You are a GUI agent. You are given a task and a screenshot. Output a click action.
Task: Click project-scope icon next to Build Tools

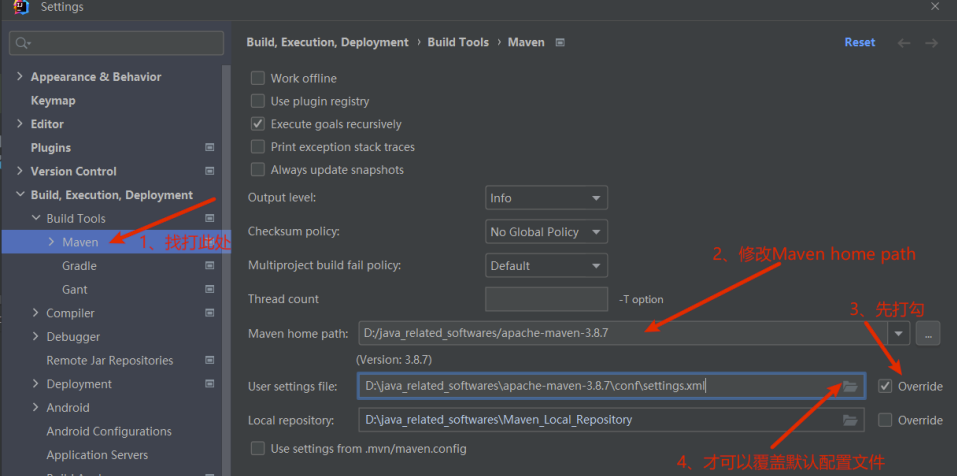point(209,218)
